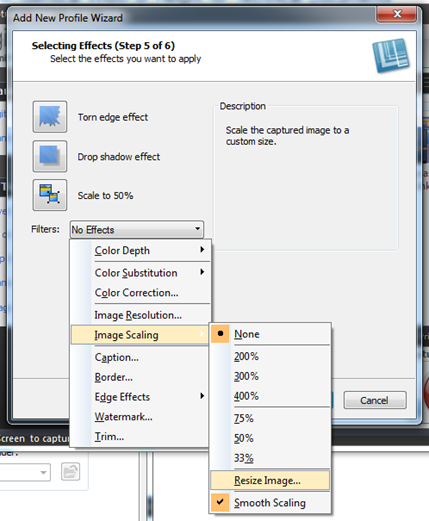Viewport: 429px width, 521px height.
Task: Click the Scale to 50% icon button
Action: (x=50, y=195)
